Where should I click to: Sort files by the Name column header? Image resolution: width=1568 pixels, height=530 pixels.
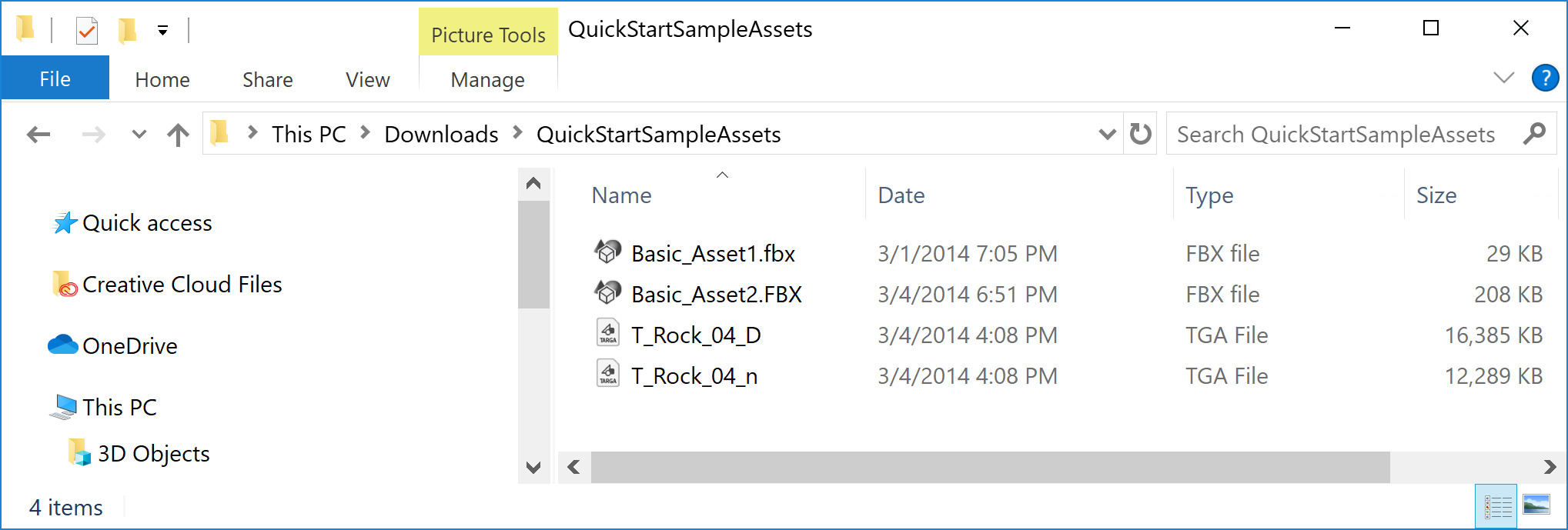click(x=621, y=195)
